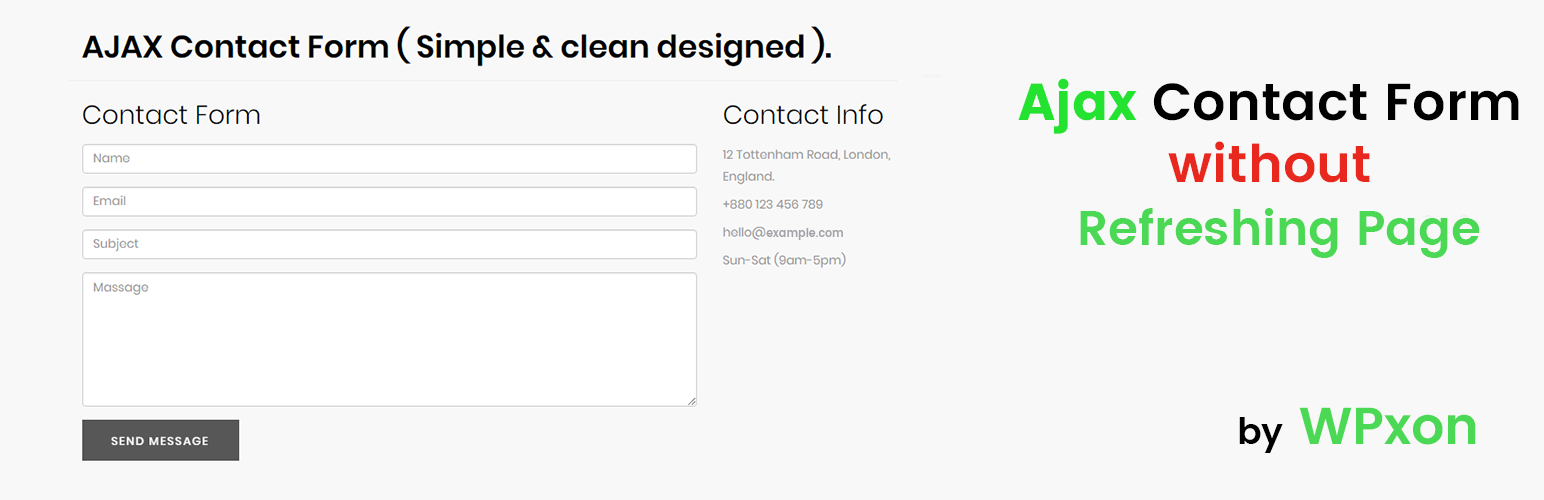Select the 12 Tottenham Road address line

click(806, 154)
